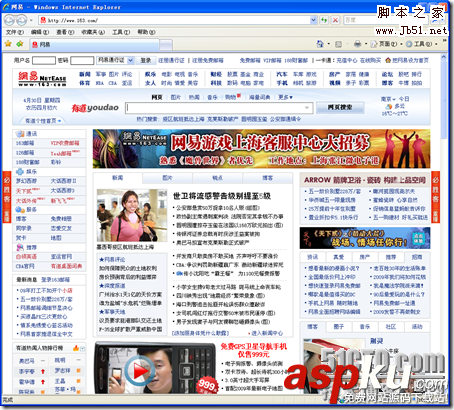Open the 网易通行证 login type dropdown
The width and height of the screenshot is (454, 410).
point(131,60)
